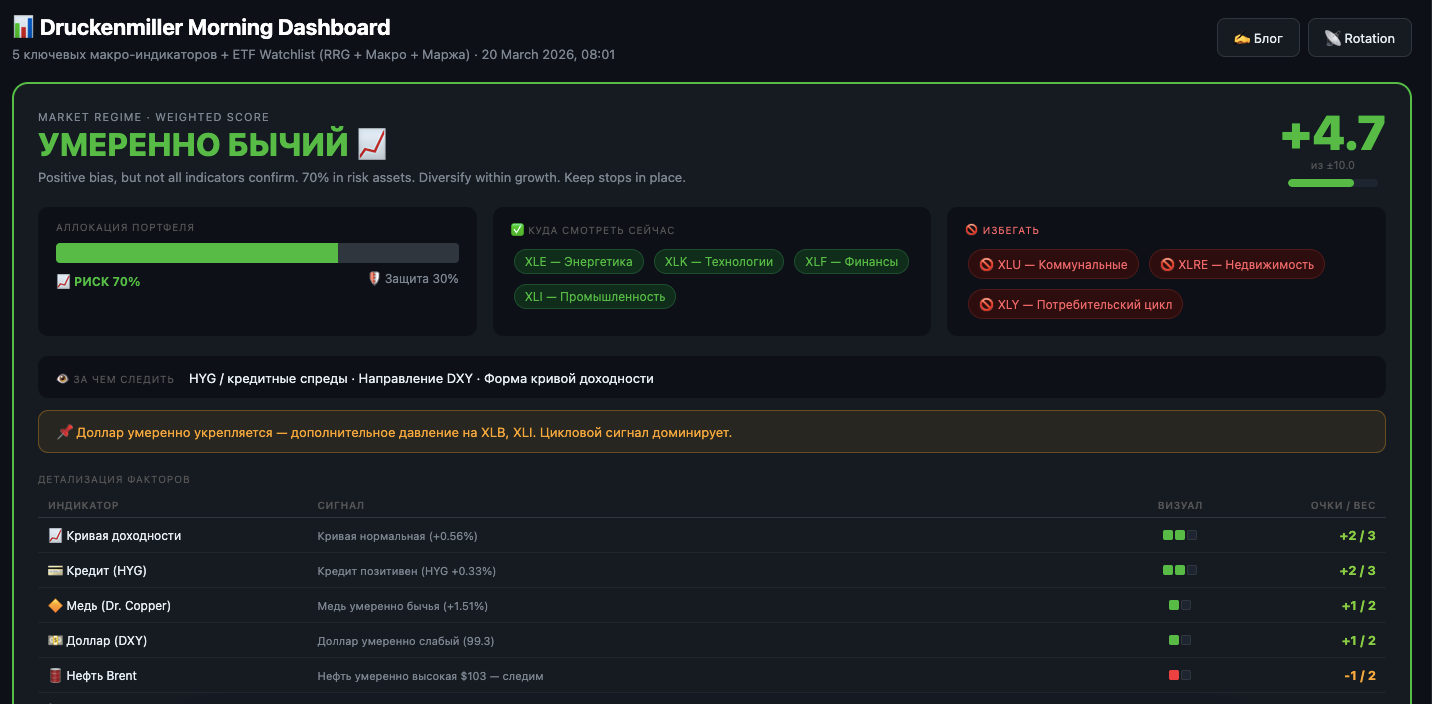The width and height of the screenshot is (1432, 704).
Task: Click the Доллар умеренно слабый (99.3) signal
Action: [405, 641]
